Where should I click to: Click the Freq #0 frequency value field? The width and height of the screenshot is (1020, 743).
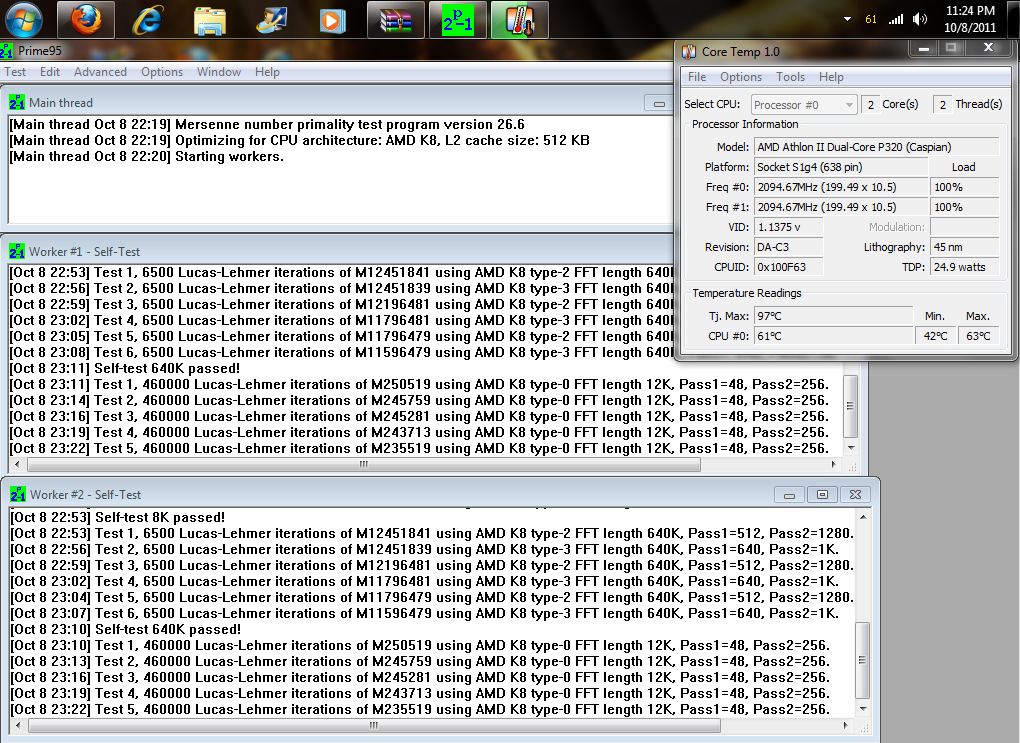840,187
